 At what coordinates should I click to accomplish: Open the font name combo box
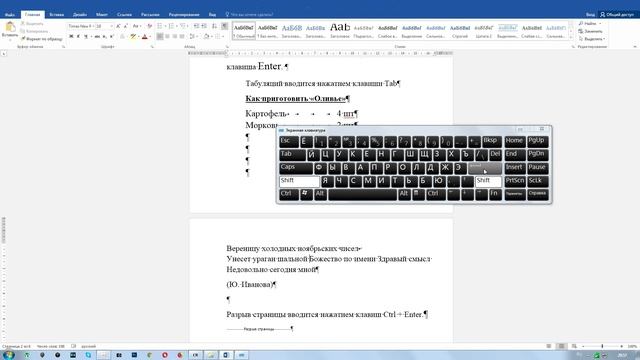coord(80,26)
